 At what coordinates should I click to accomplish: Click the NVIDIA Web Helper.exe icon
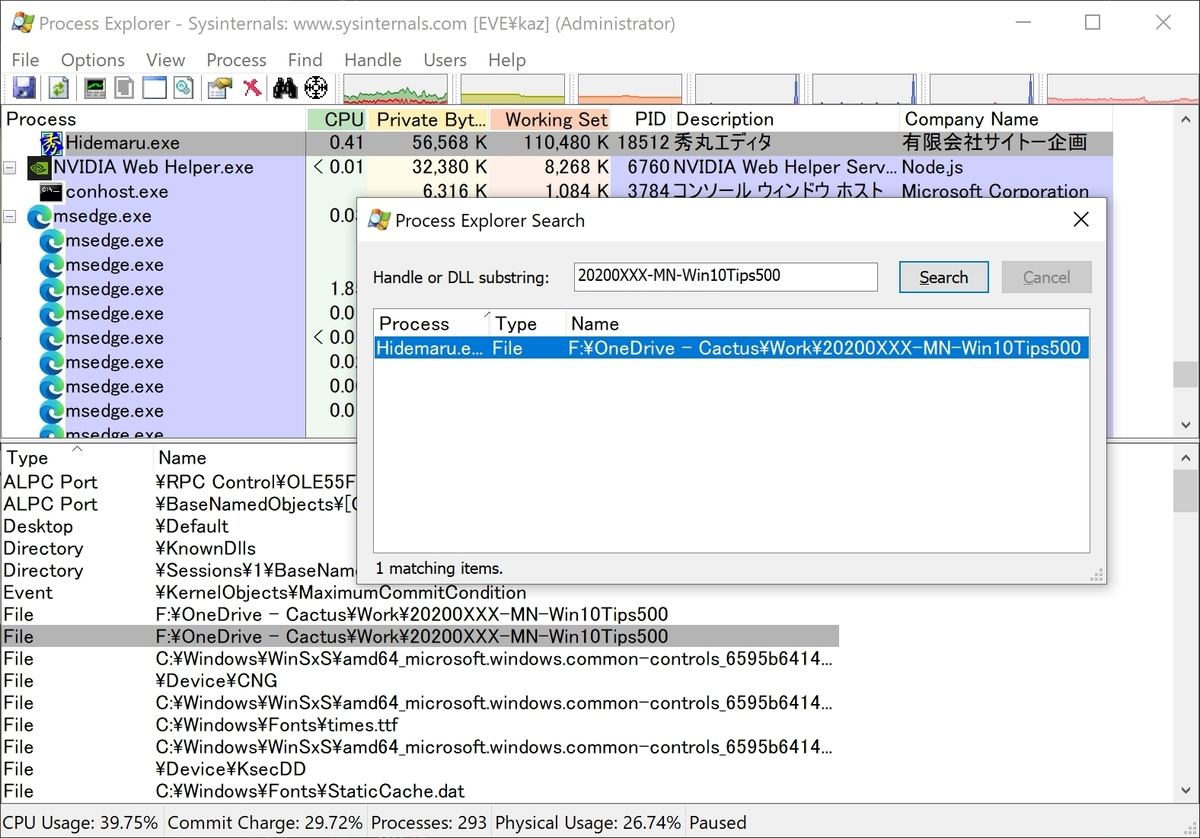coord(39,167)
